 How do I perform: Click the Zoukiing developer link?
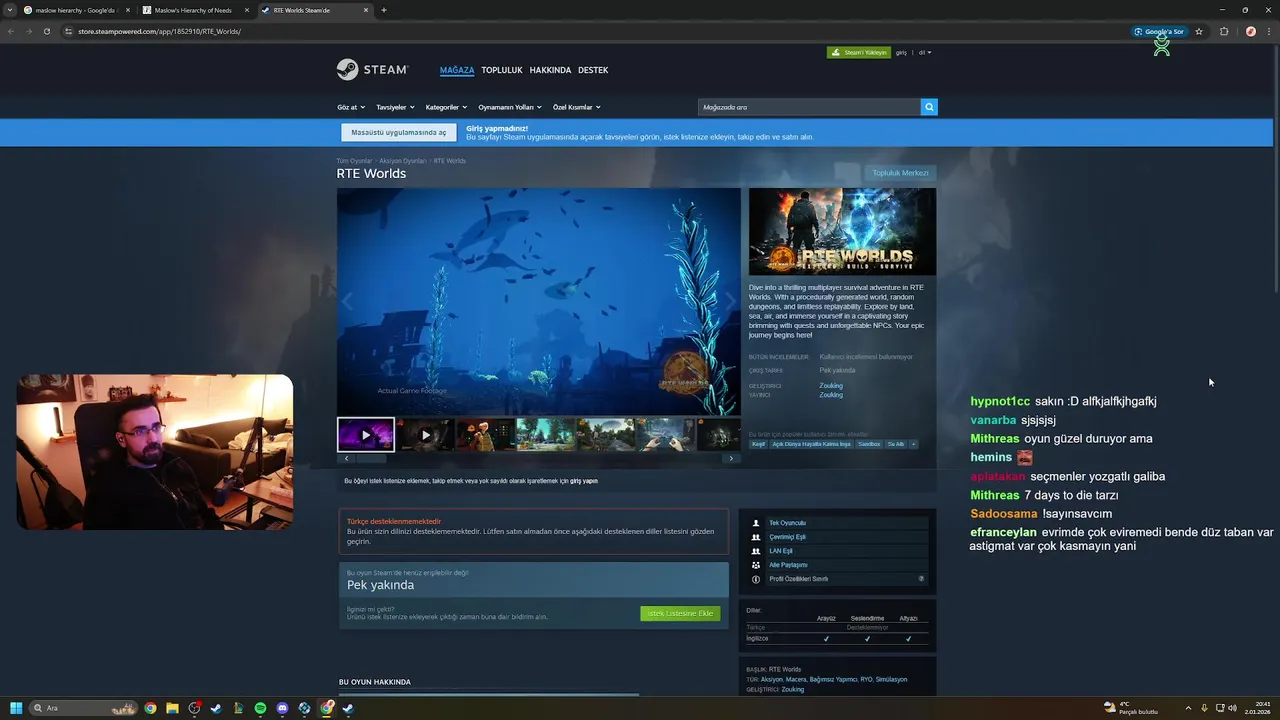[x=831, y=386]
